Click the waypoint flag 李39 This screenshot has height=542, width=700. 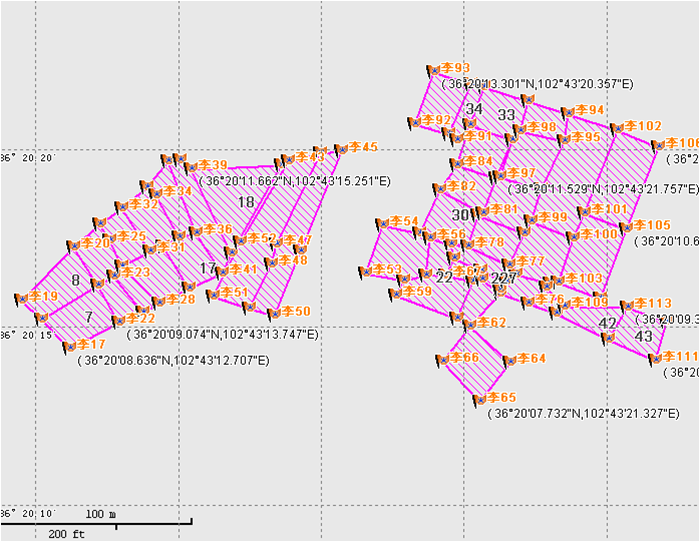191,166
